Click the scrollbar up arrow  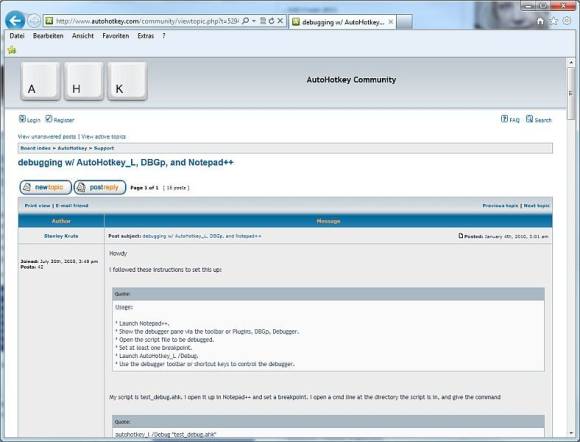[x=571, y=63]
